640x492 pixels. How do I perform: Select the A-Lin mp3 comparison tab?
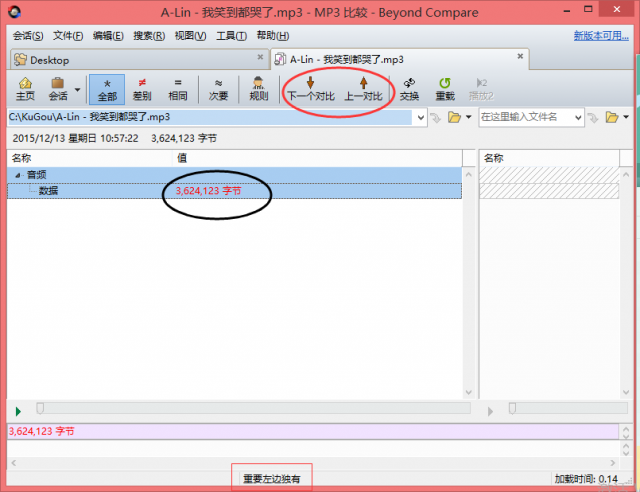(x=400, y=60)
